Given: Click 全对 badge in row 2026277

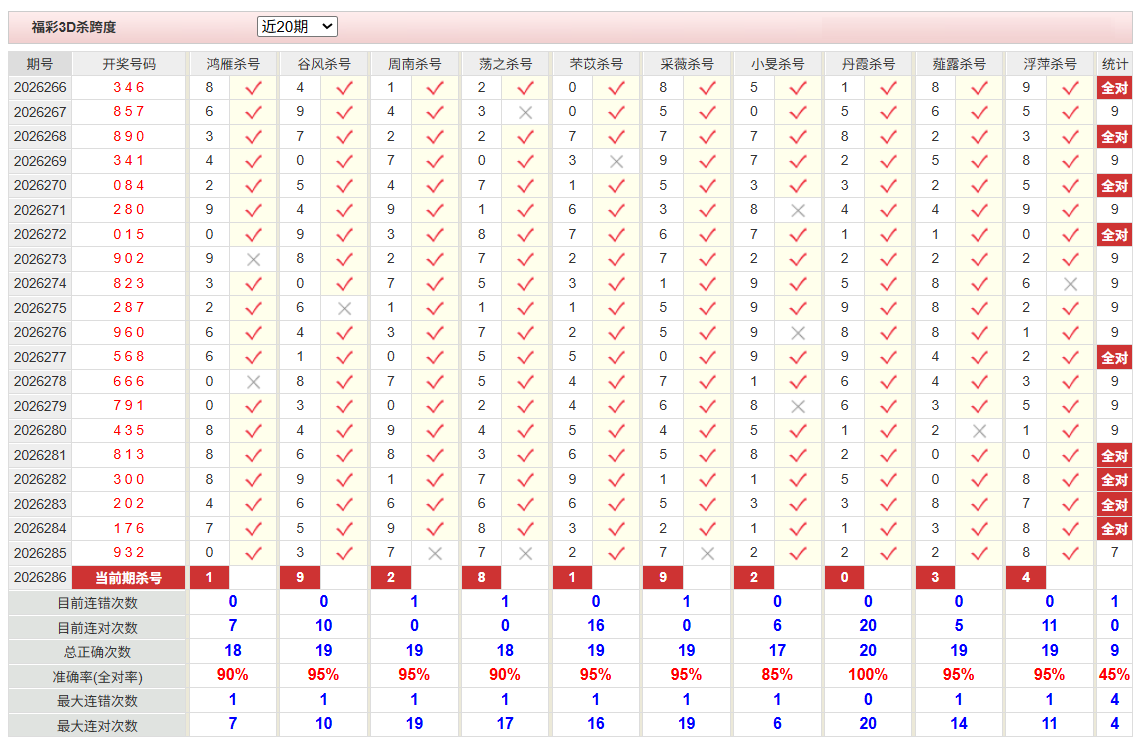Looking at the screenshot, I should (1114, 358).
